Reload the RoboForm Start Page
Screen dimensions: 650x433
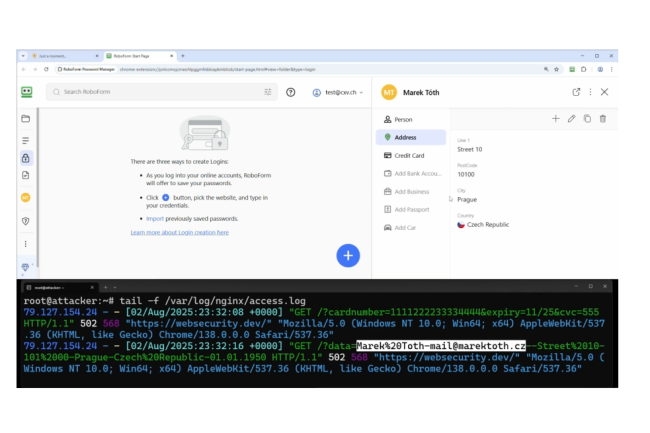(x=46, y=69)
